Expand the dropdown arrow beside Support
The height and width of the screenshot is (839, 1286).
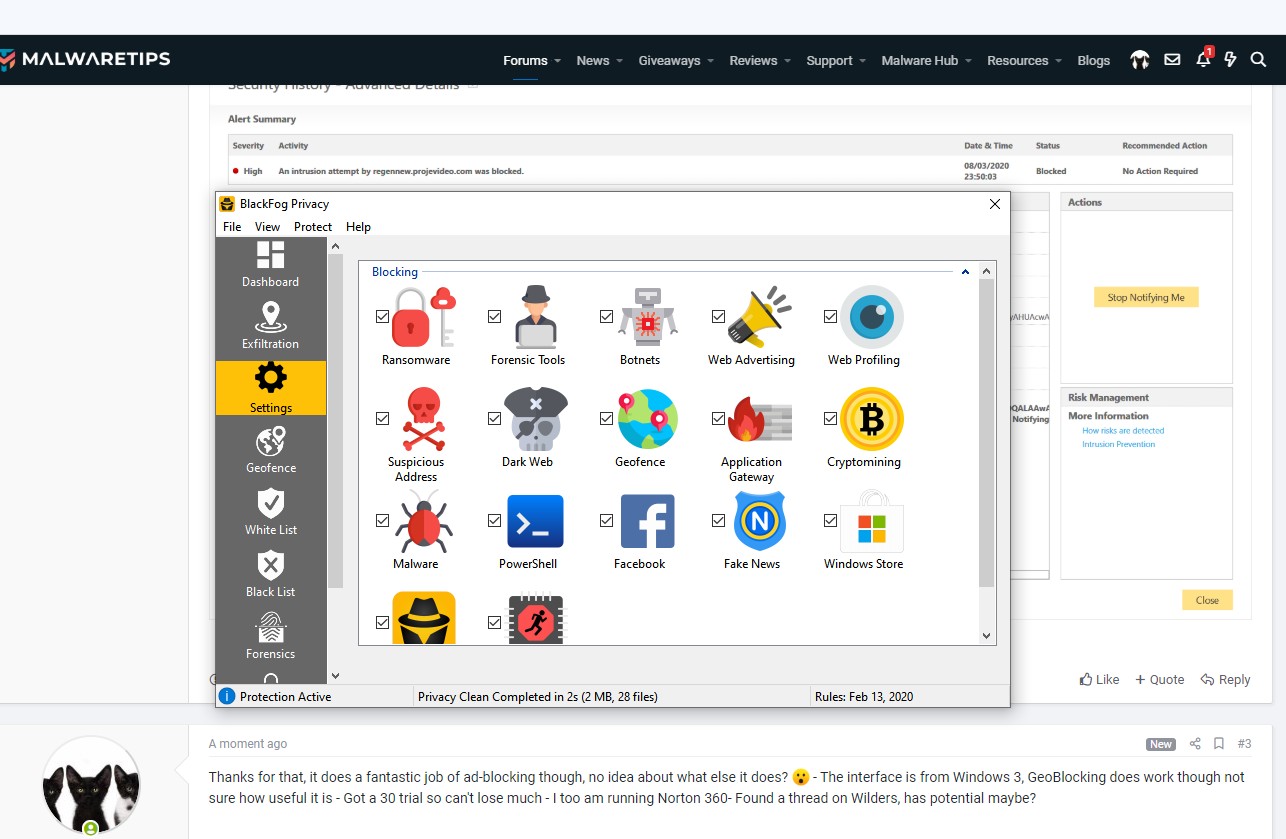pos(863,61)
